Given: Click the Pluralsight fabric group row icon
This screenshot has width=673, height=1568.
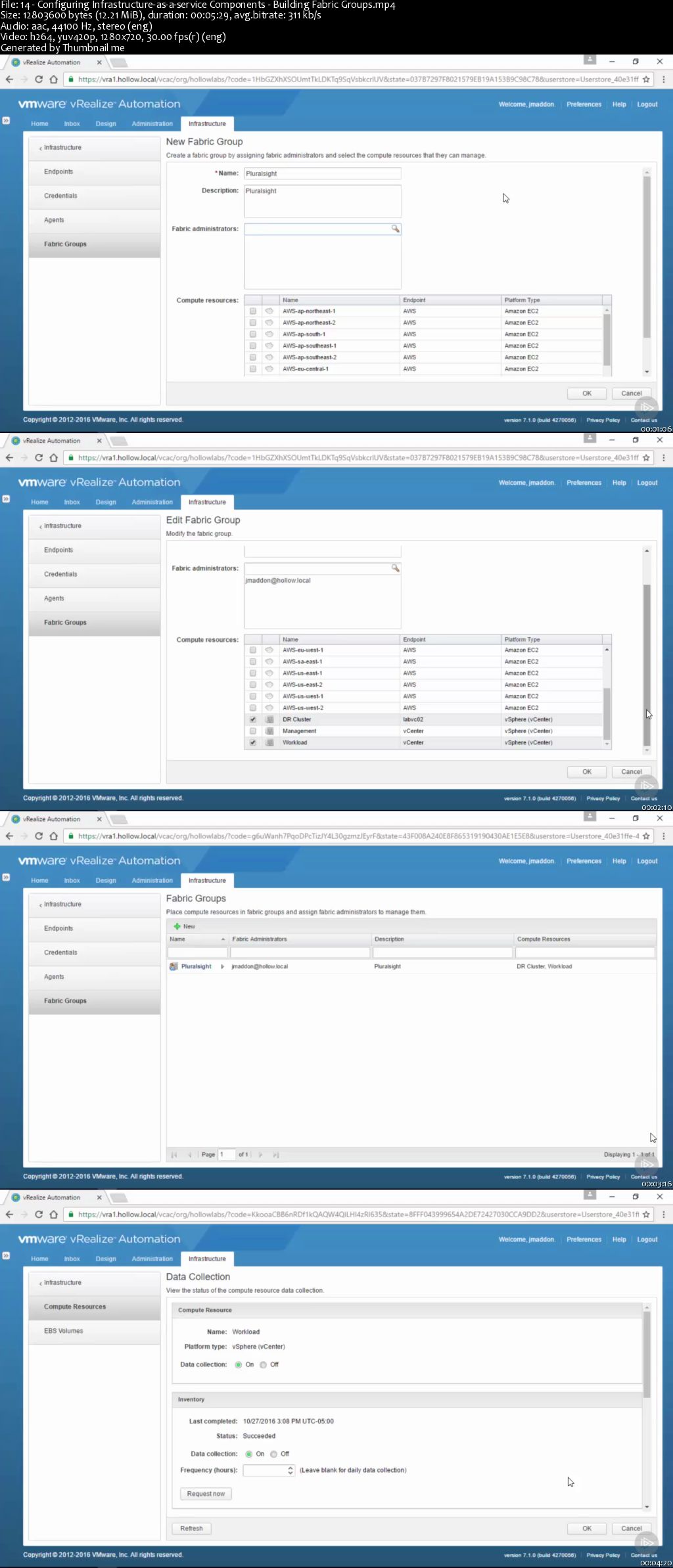Looking at the screenshot, I should pyautogui.click(x=174, y=966).
